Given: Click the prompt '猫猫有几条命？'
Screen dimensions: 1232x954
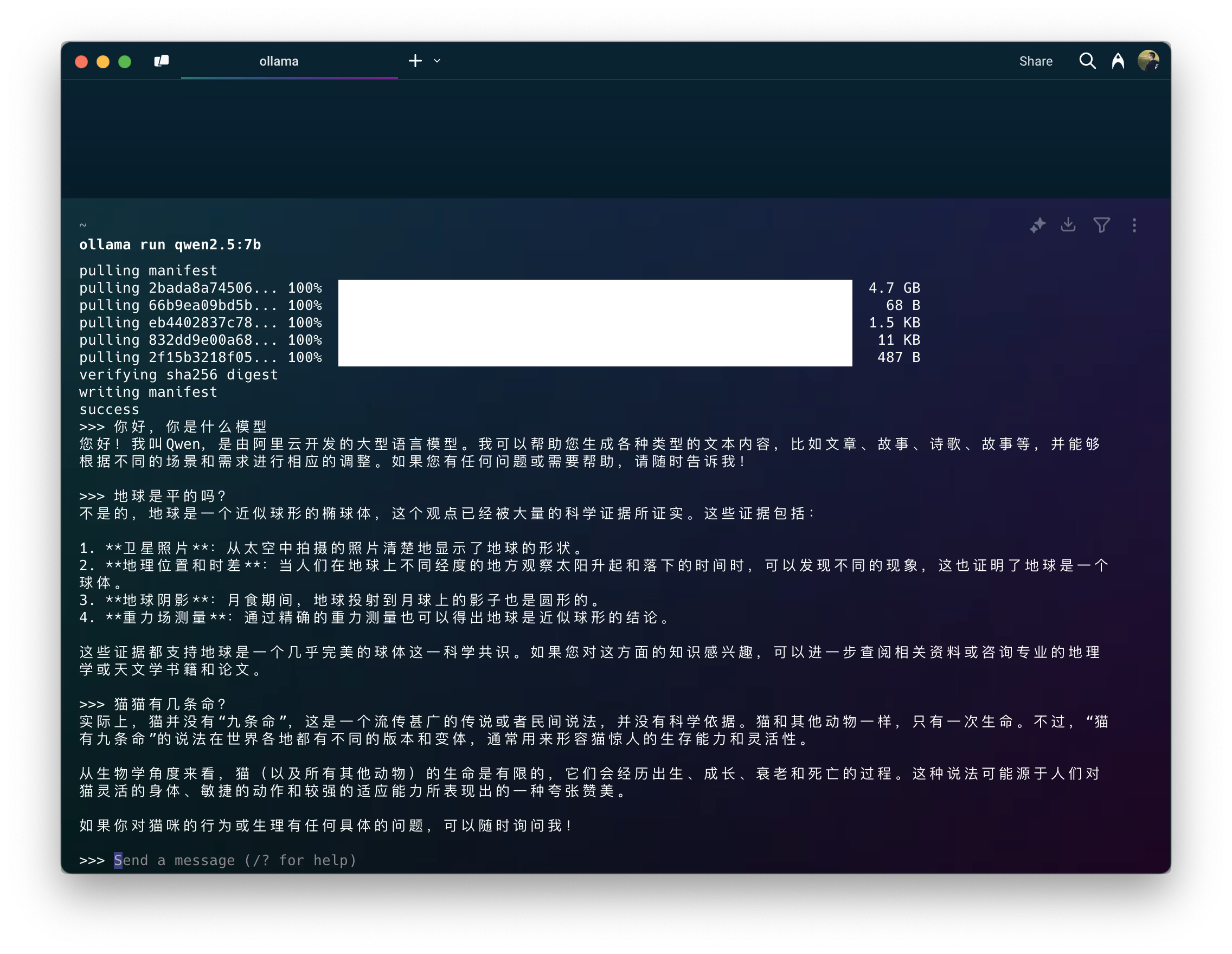Looking at the screenshot, I should click(x=170, y=704).
